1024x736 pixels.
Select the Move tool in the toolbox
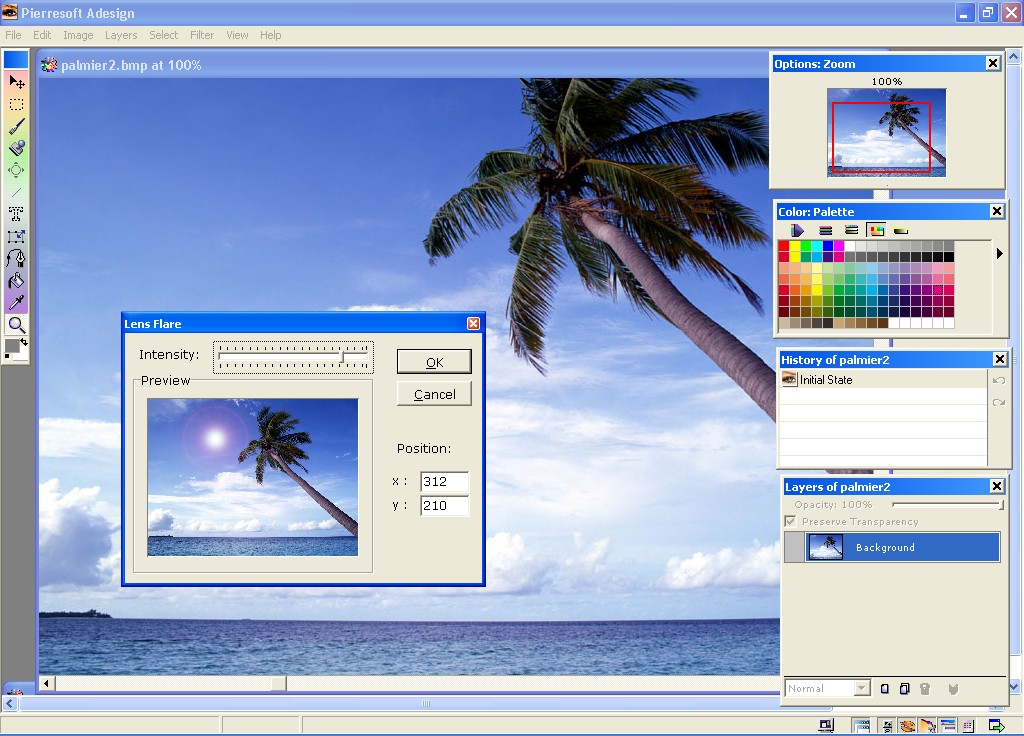(16, 82)
